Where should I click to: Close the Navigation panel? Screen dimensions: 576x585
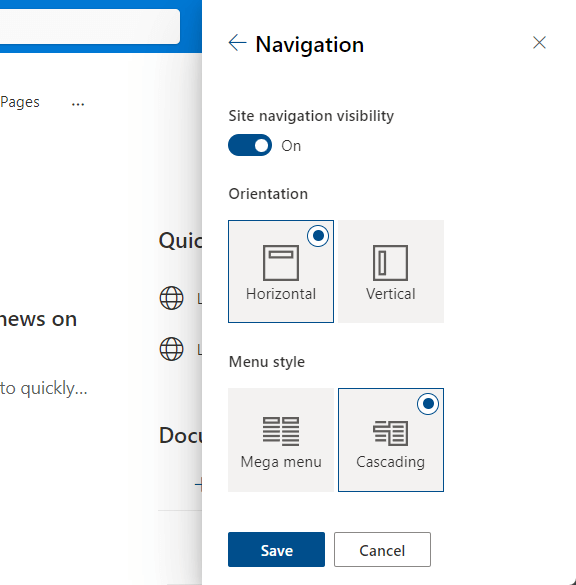point(539,43)
